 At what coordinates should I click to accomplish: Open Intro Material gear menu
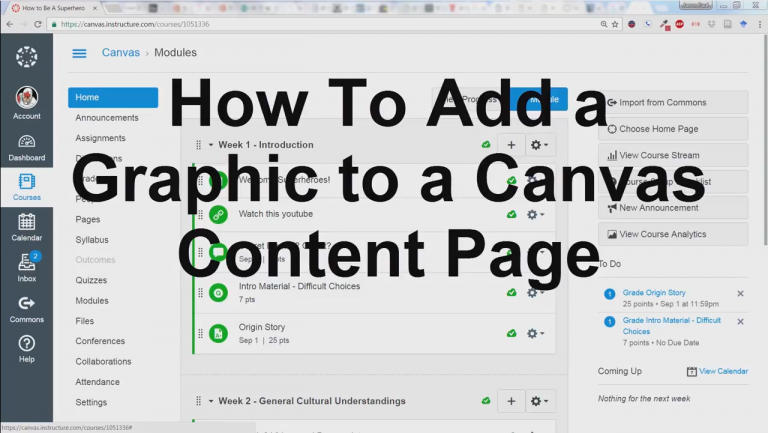pyautogui.click(x=535, y=293)
